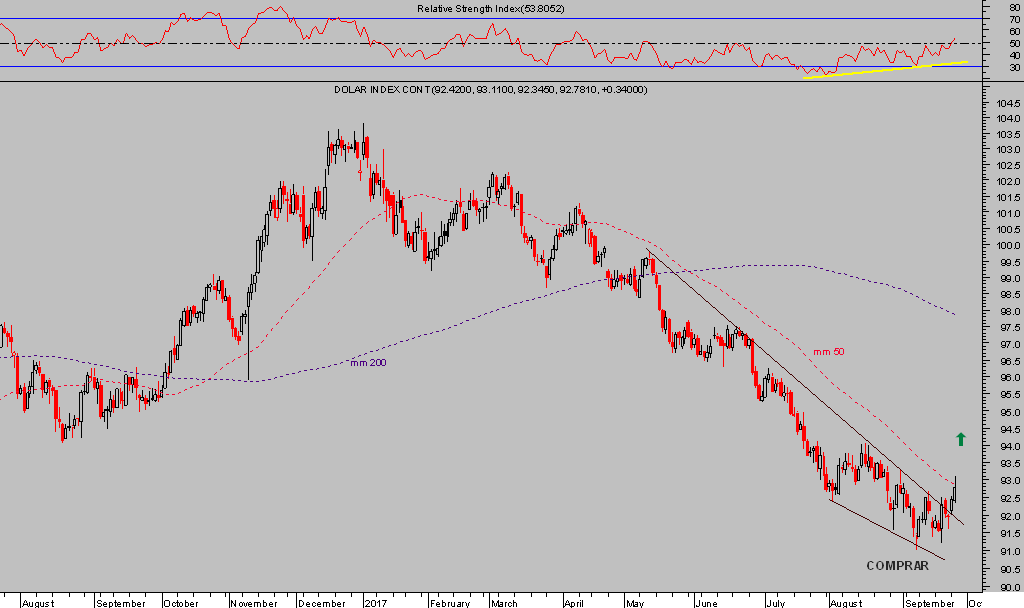Click the mm 200 moving average label
1024x608 pixels.
[x=366, y=362]
